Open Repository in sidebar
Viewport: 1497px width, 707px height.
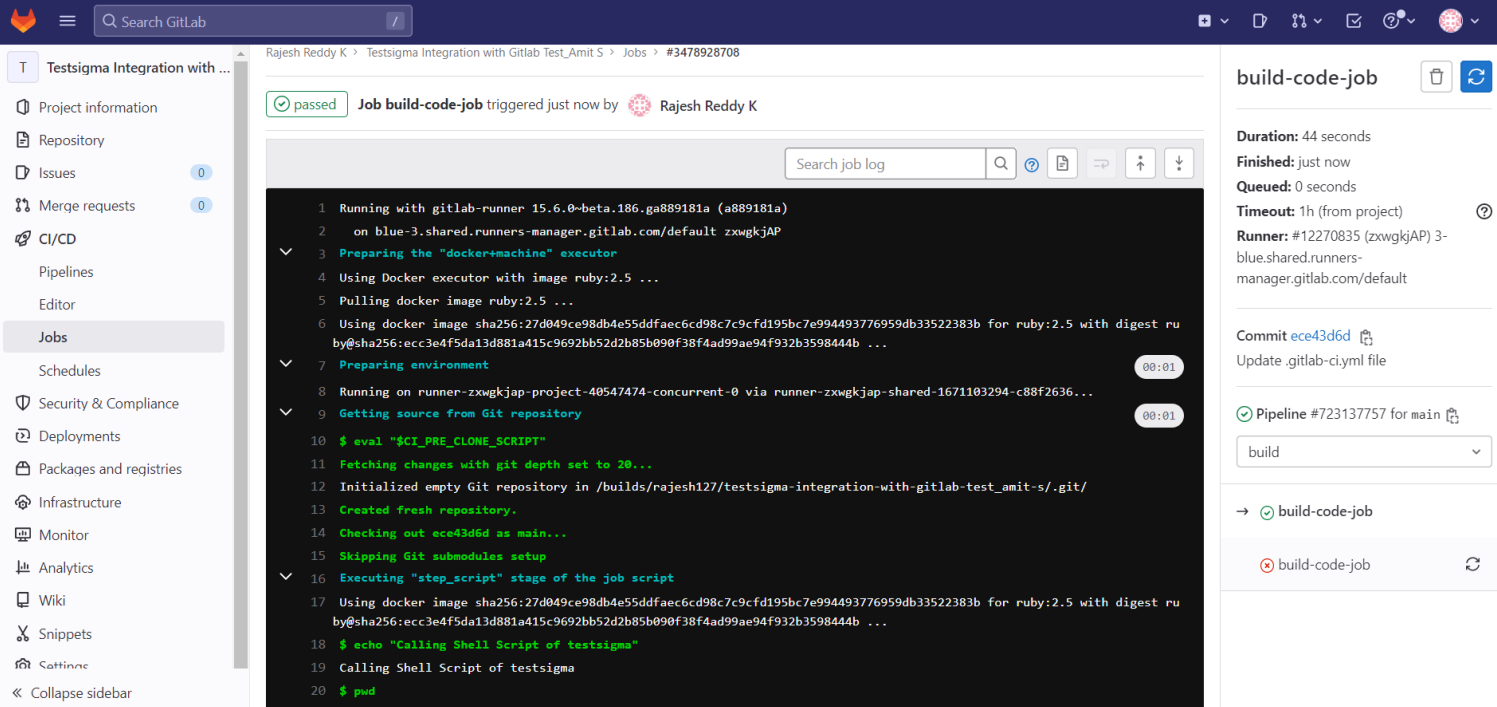click(x=71, y=140)
